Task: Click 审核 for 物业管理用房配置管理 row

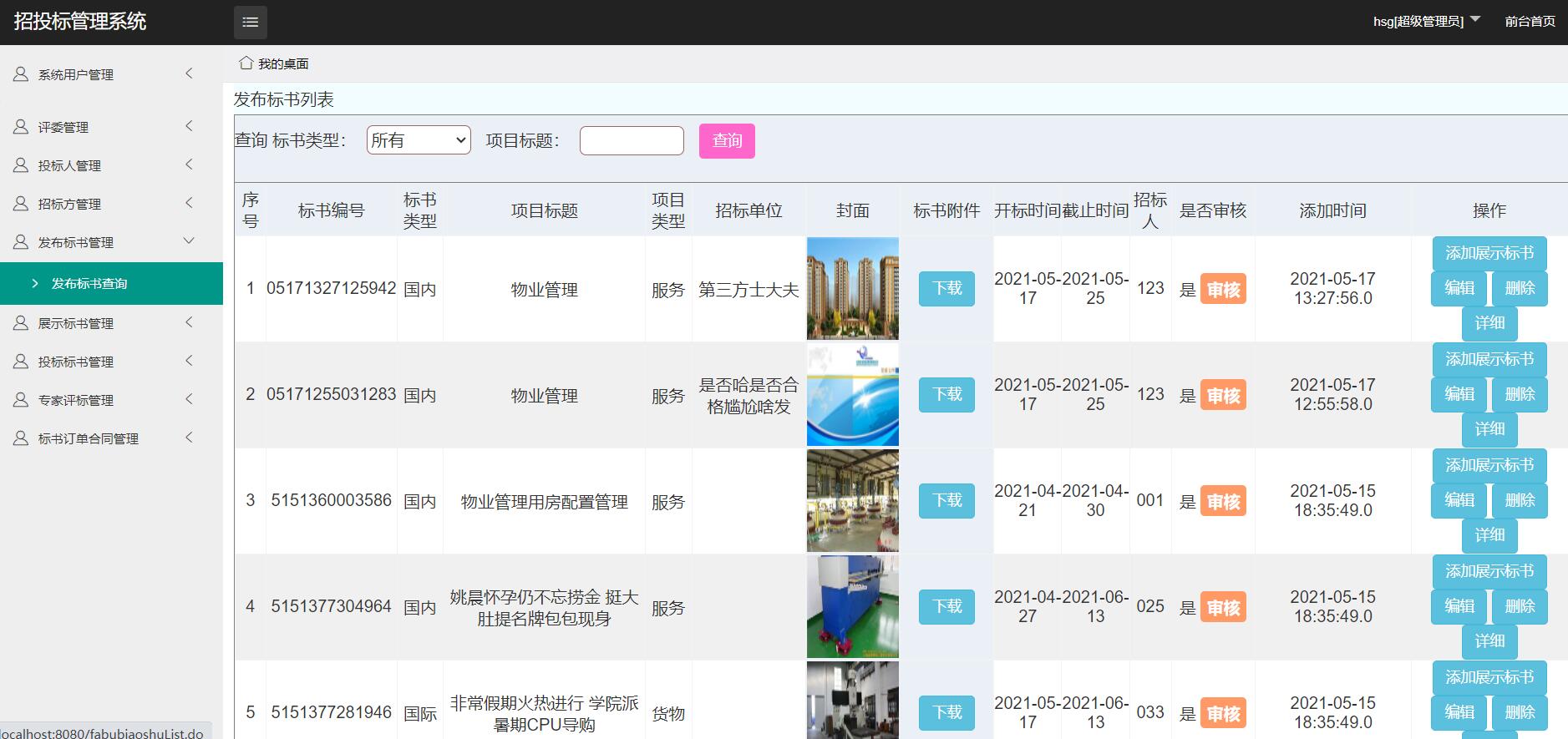Action: coord(1223,502)
